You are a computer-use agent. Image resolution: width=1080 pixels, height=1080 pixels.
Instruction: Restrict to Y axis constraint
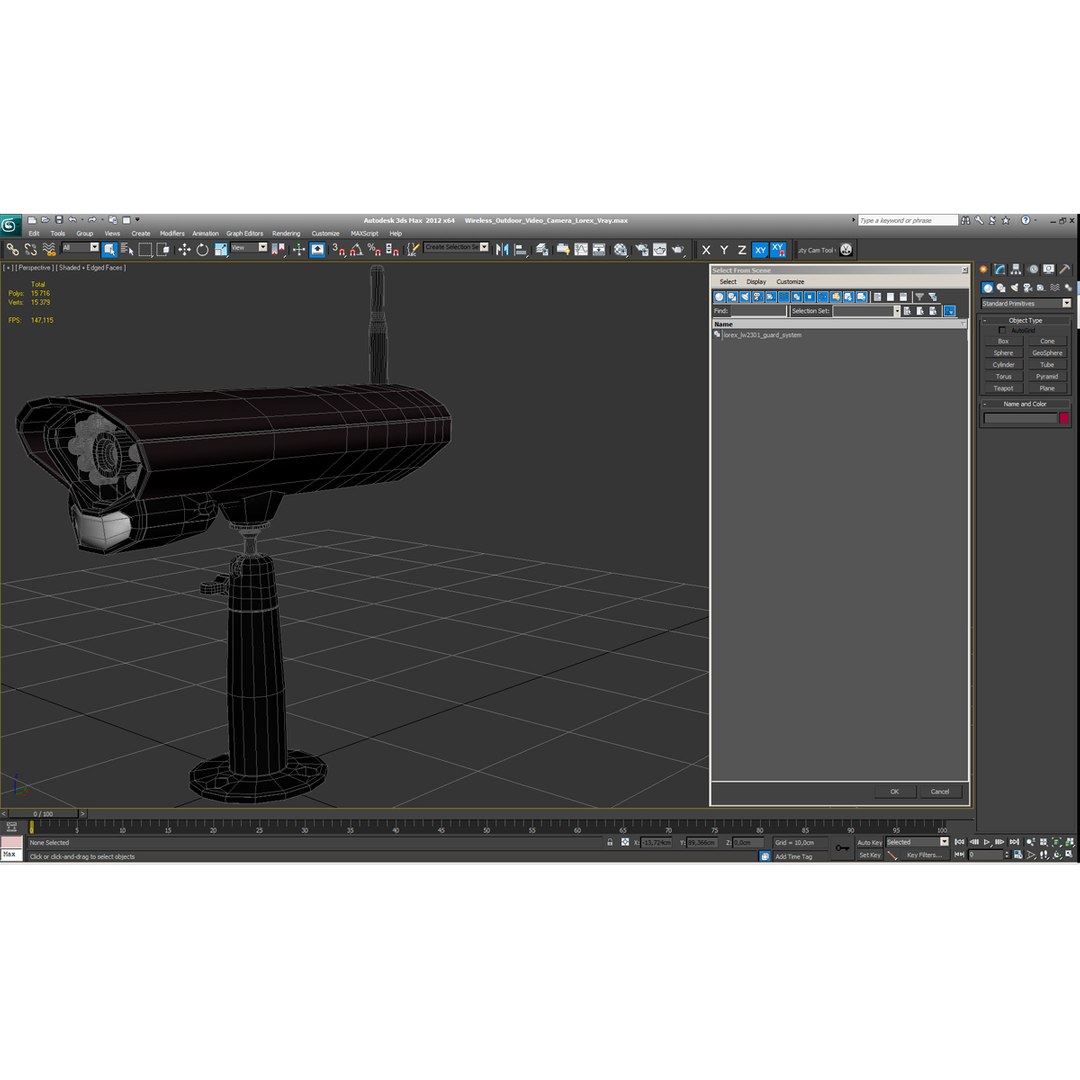(x=724, y=250)
